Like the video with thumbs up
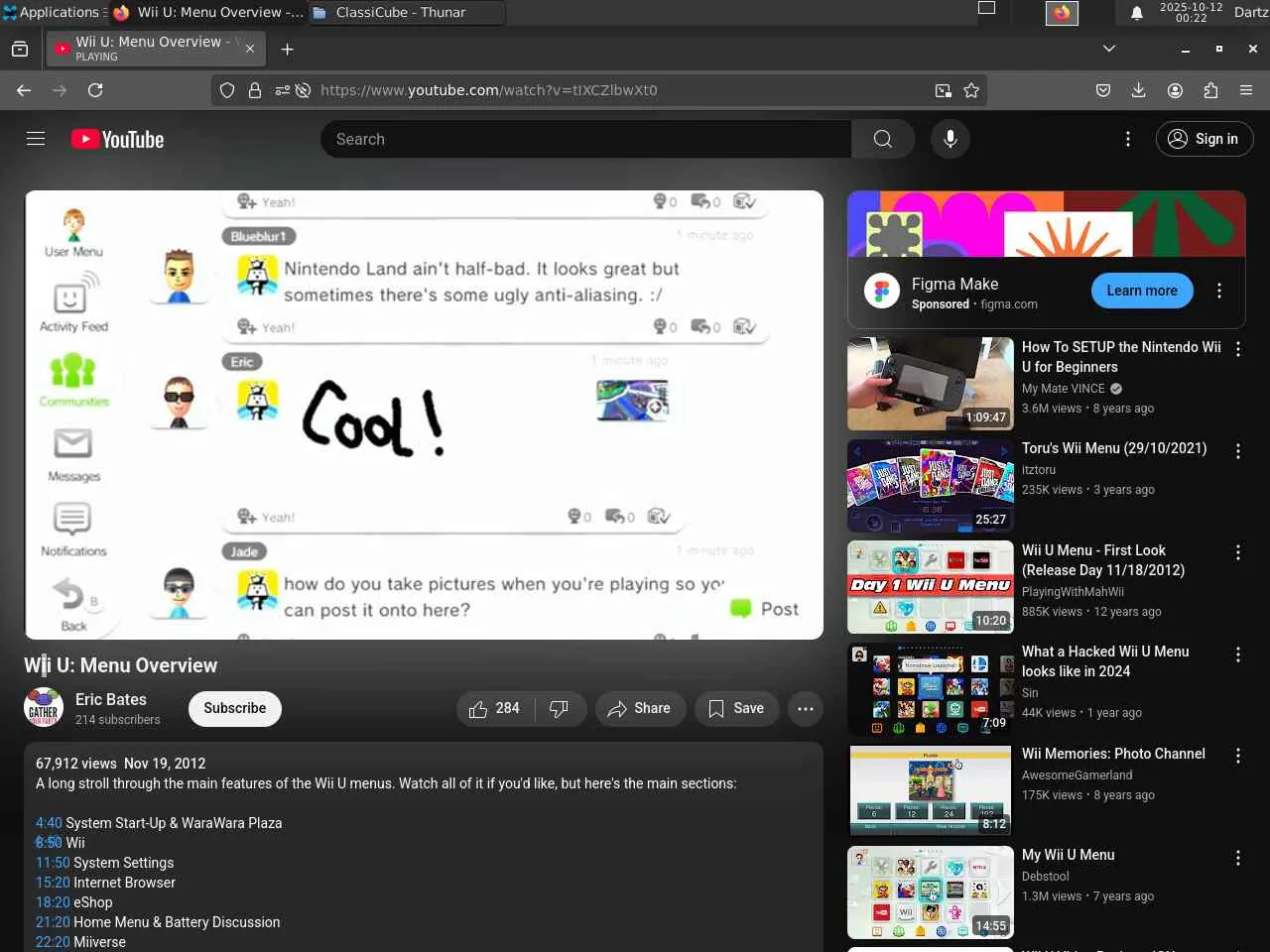Screen dimensions: 1270x952 point(495,708)
